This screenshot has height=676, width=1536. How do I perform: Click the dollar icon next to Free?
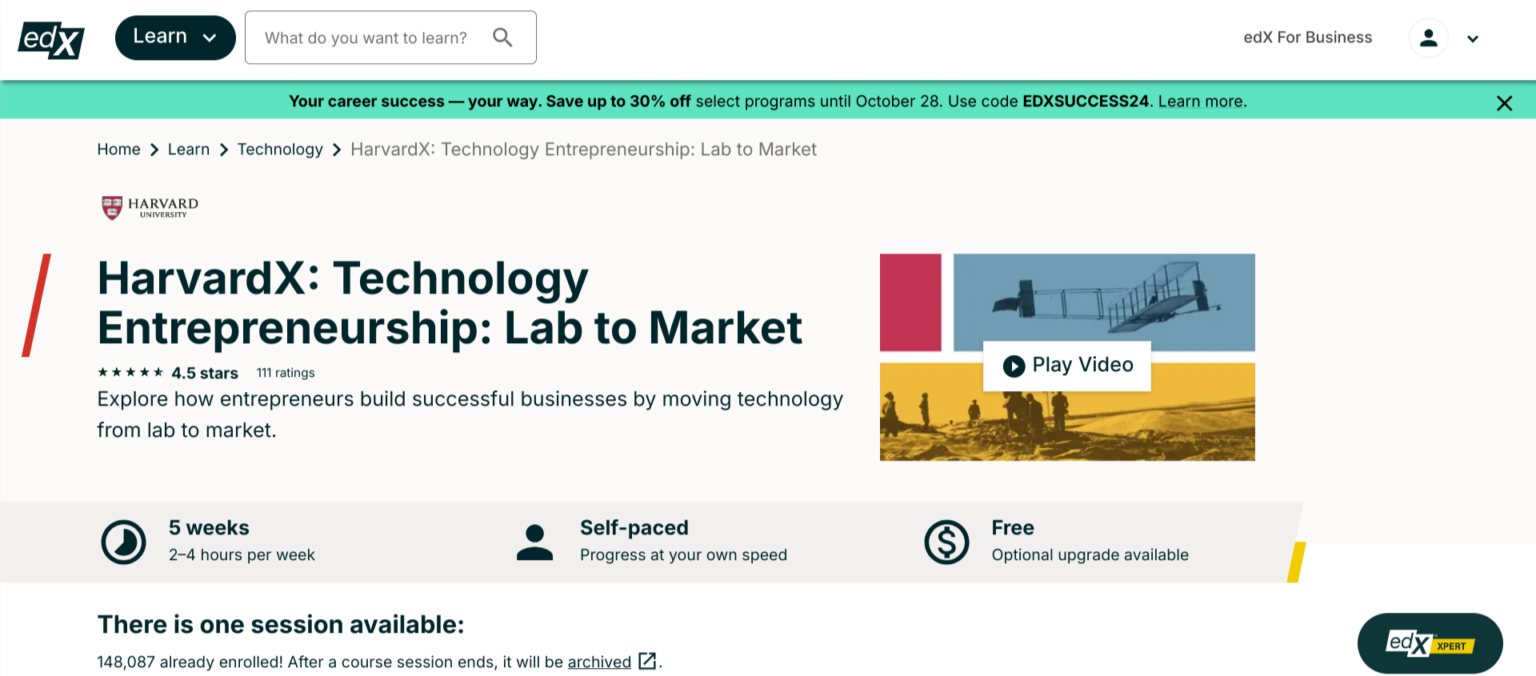click(x=946, y=541)
